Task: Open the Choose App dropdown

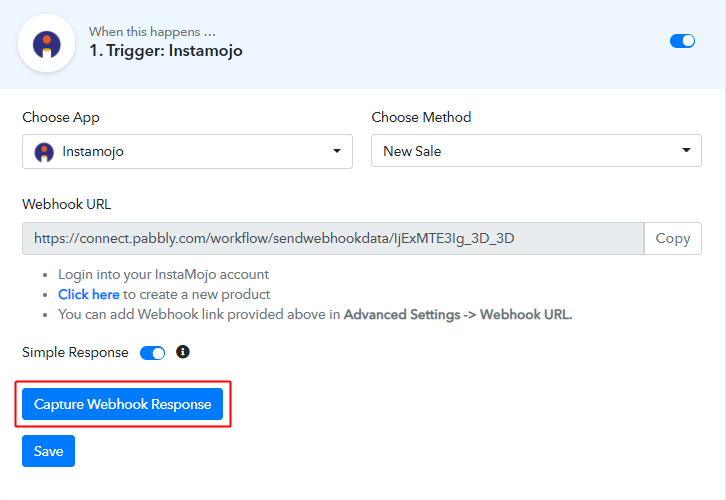Action: pos(188,151)
